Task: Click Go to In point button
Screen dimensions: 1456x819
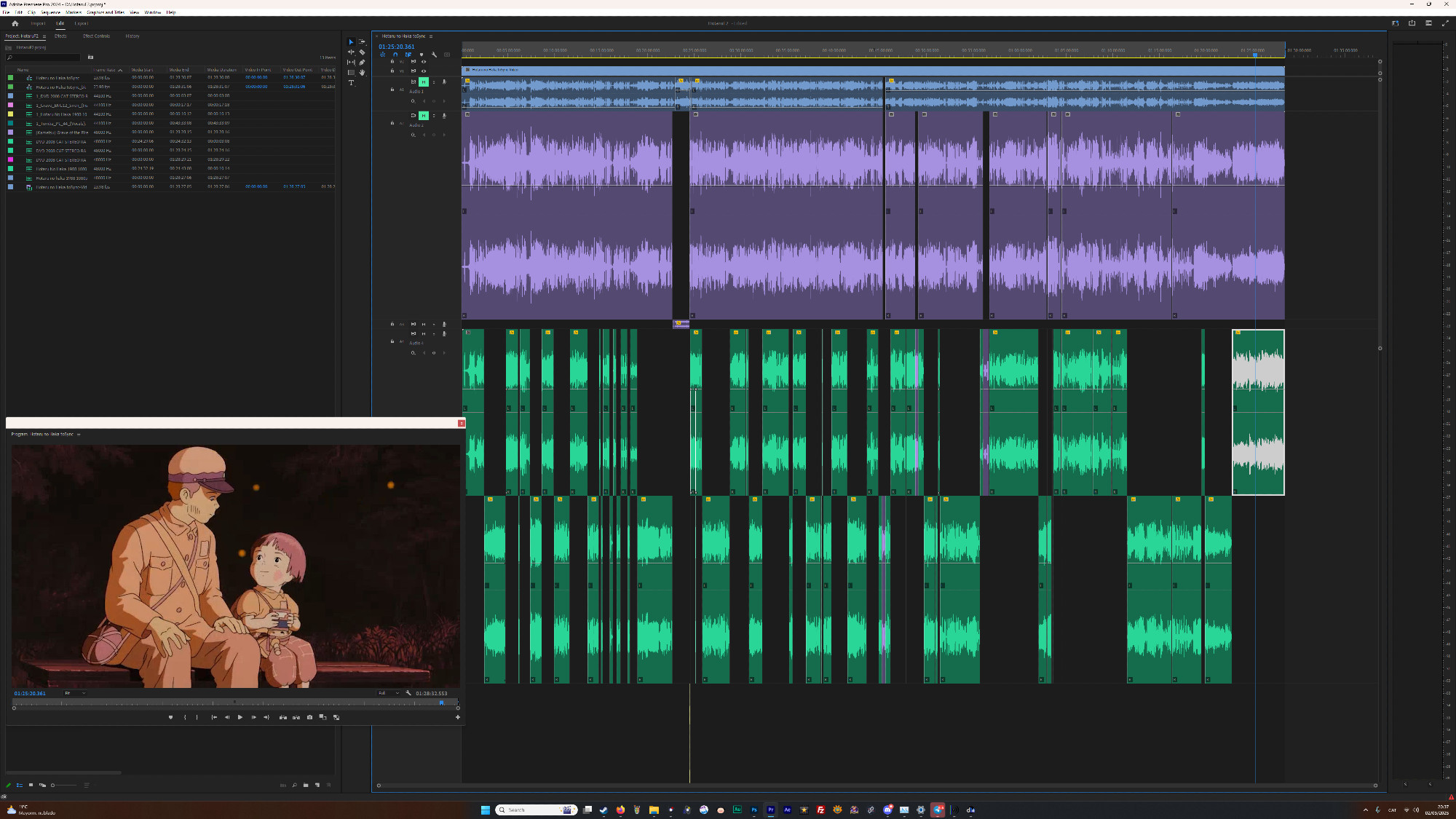Action: 214,717
